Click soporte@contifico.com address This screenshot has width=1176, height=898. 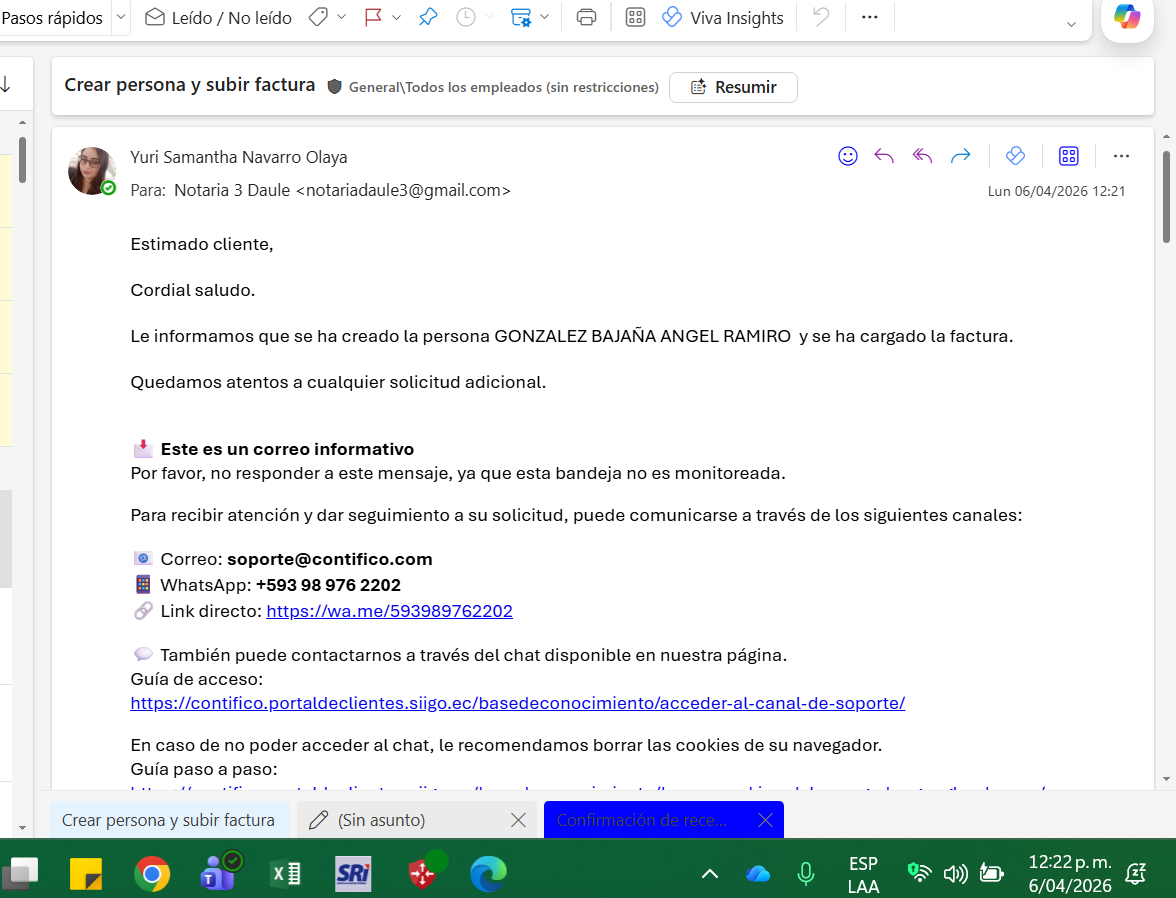(329, 560)
